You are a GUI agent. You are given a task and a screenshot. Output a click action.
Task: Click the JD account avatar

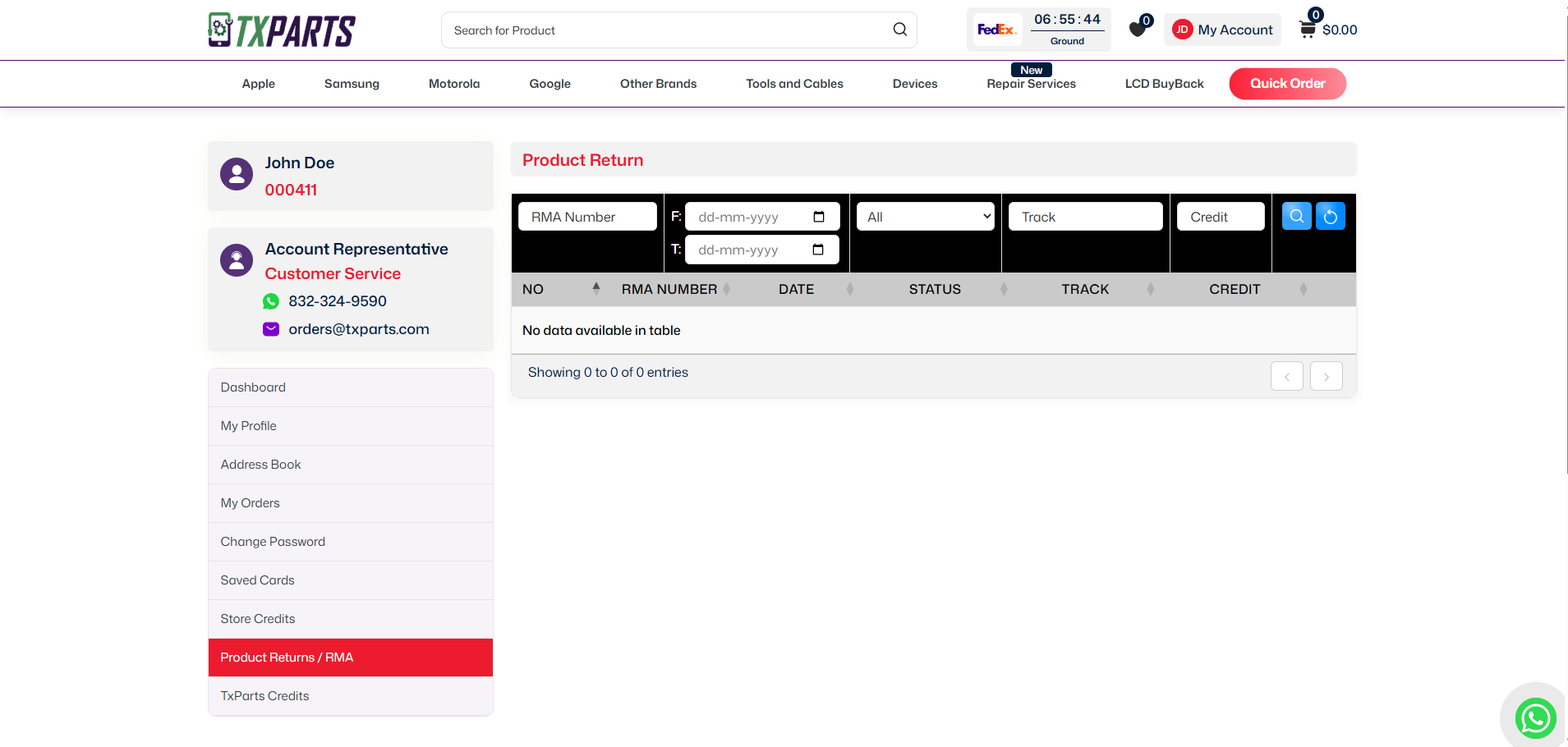(1182, 30)
